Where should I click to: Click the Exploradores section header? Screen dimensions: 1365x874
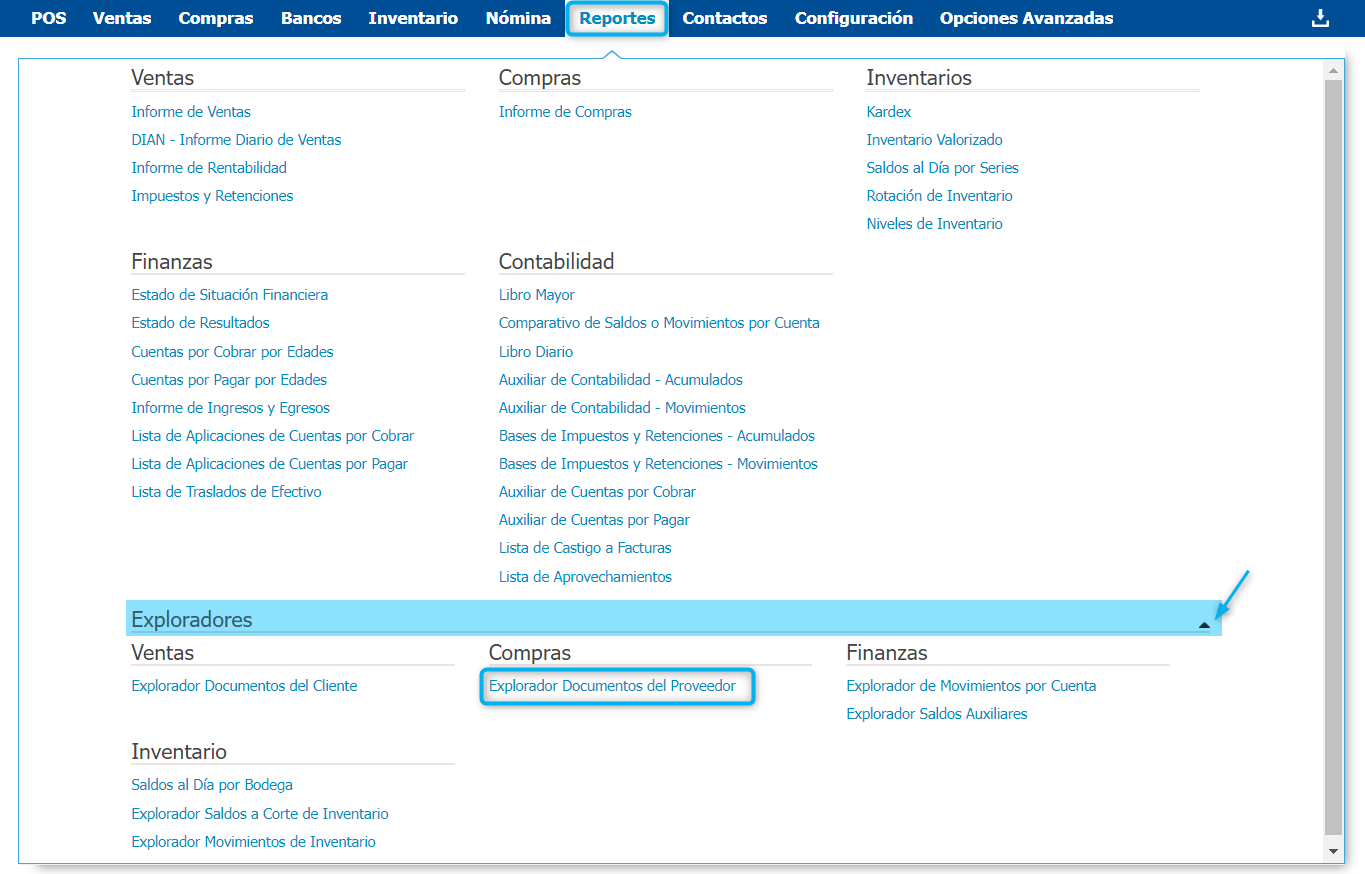point(192,619)
